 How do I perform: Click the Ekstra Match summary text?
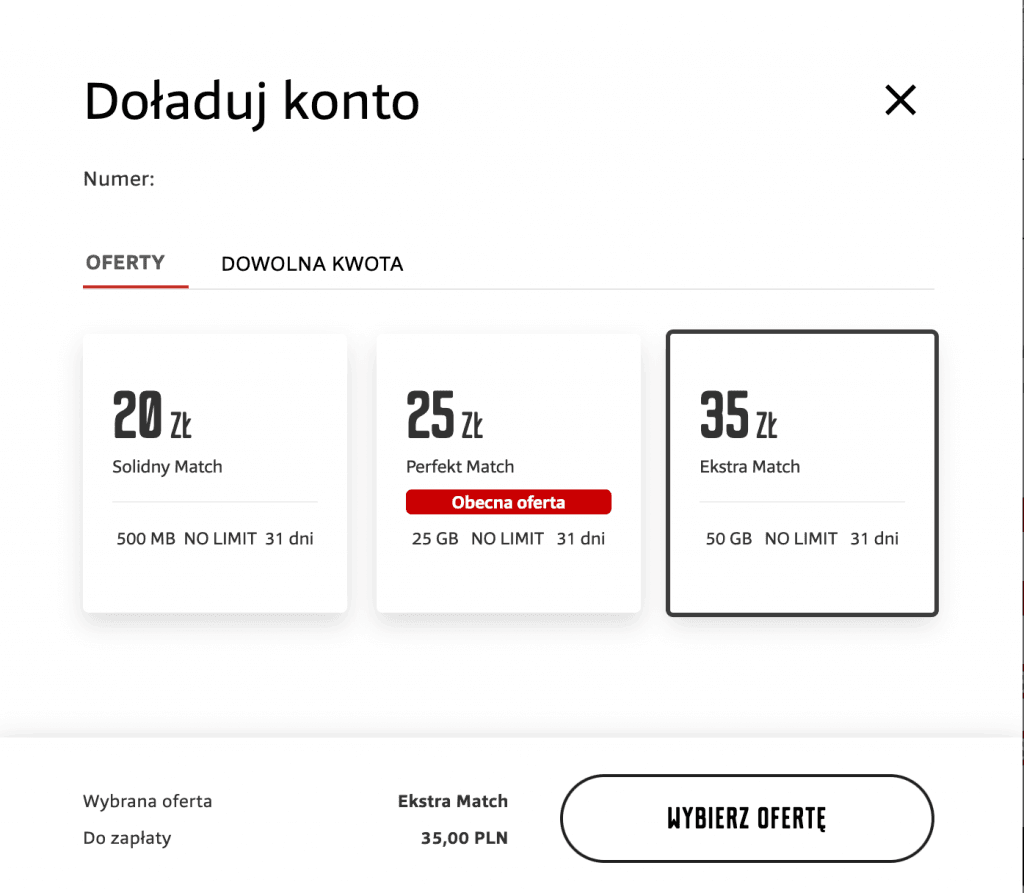click(x=453, y=801)
